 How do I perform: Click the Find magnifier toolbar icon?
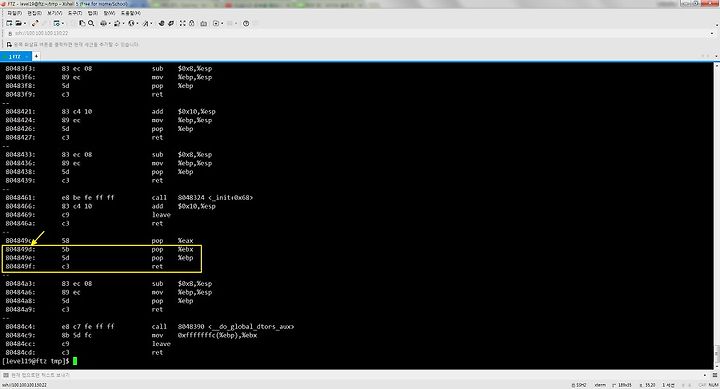click(x=91, y=23)
